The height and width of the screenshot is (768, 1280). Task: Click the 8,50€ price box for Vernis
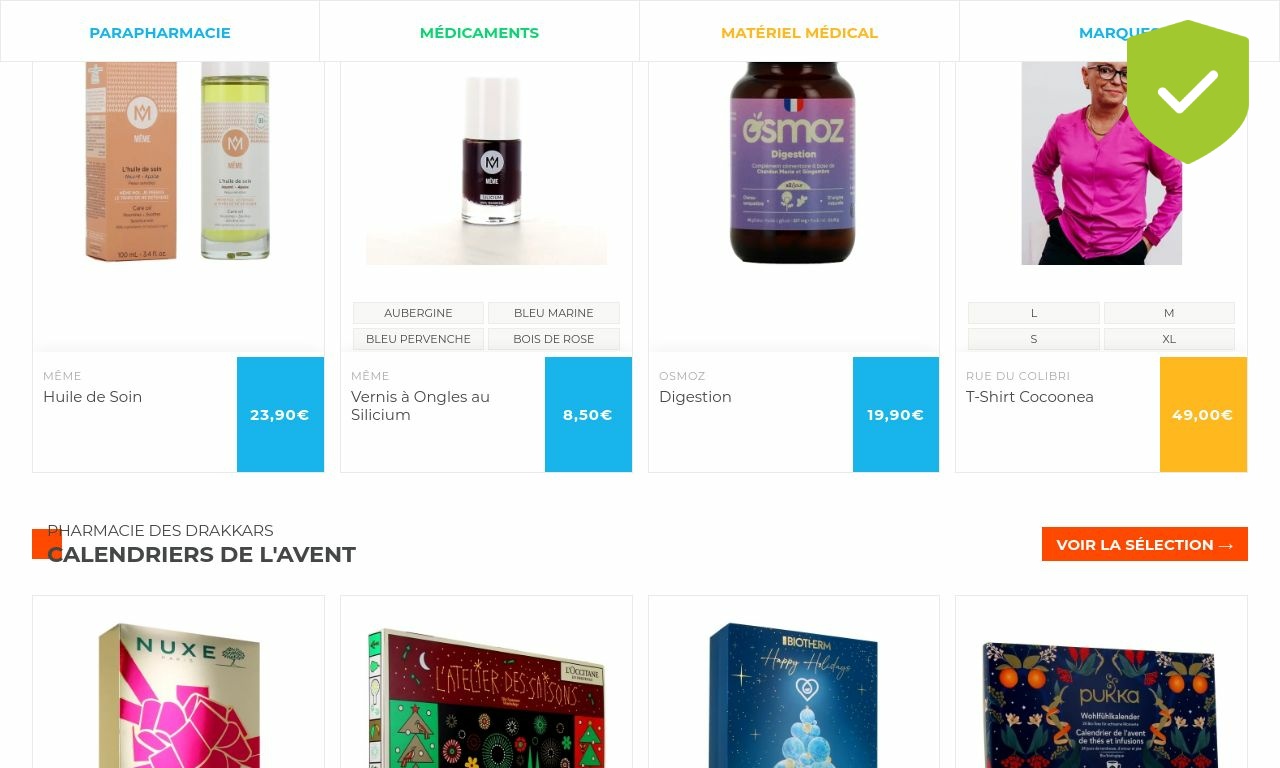pyautogui.click(x=588, y=414)
